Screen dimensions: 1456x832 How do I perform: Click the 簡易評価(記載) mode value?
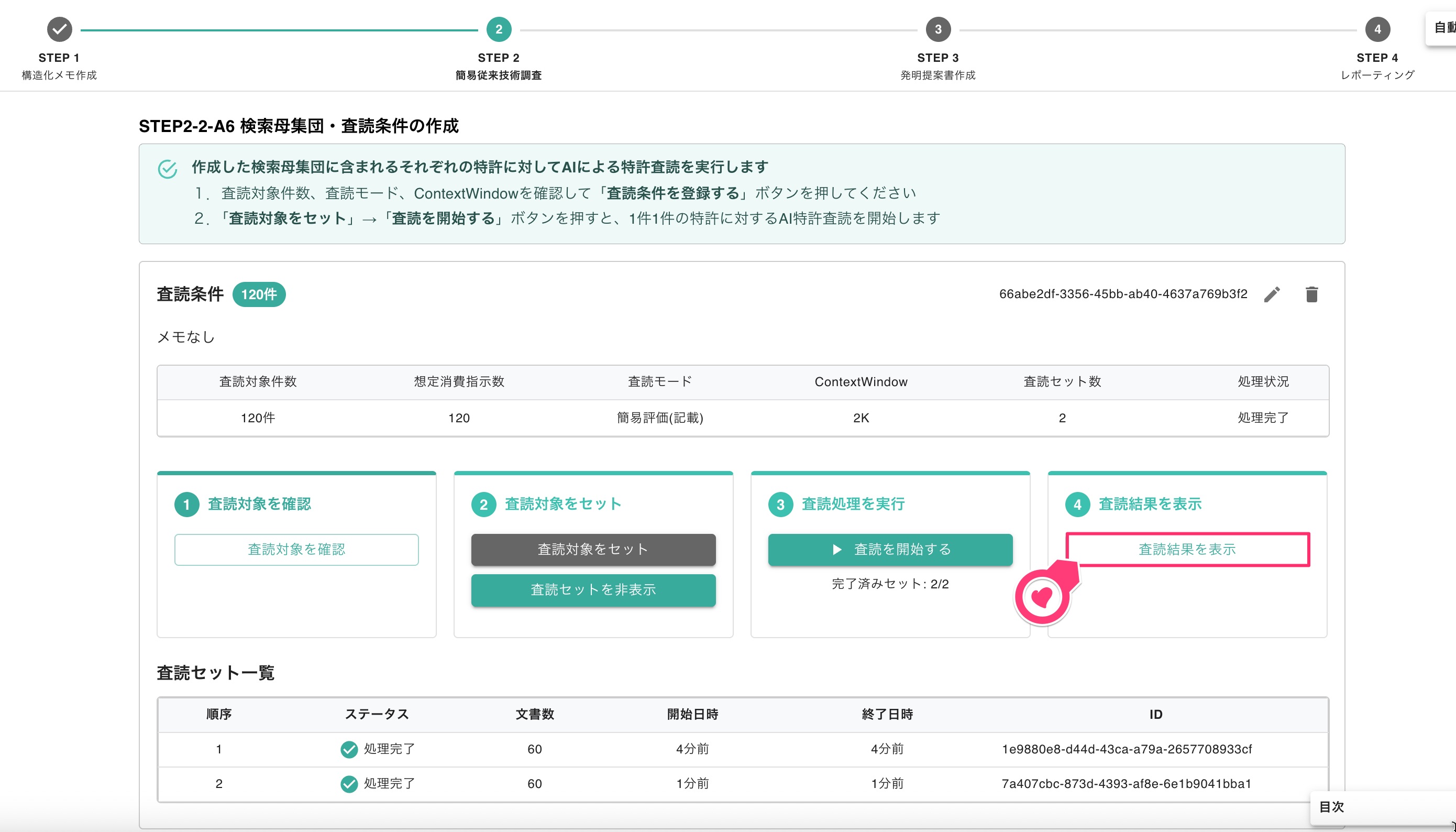coord(660,418)
